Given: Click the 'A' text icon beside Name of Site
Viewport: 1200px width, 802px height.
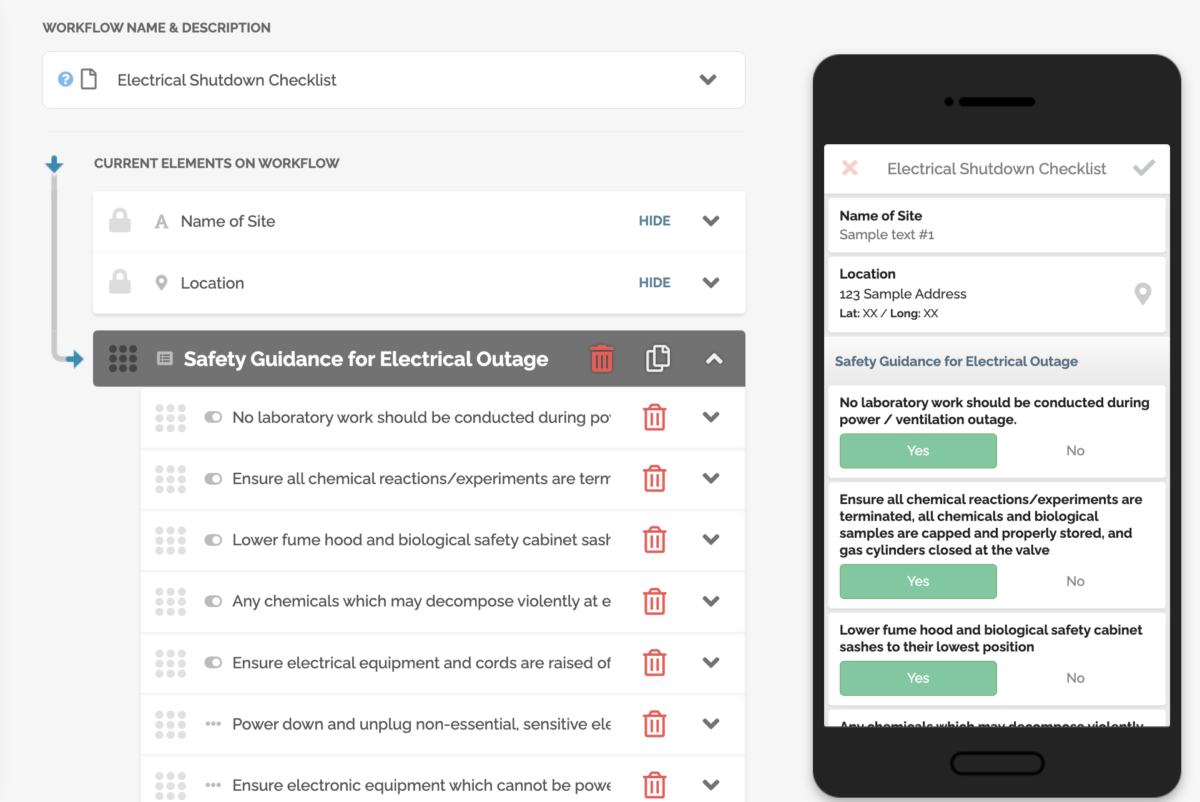Looking at the screenshot, I should 161,221.
